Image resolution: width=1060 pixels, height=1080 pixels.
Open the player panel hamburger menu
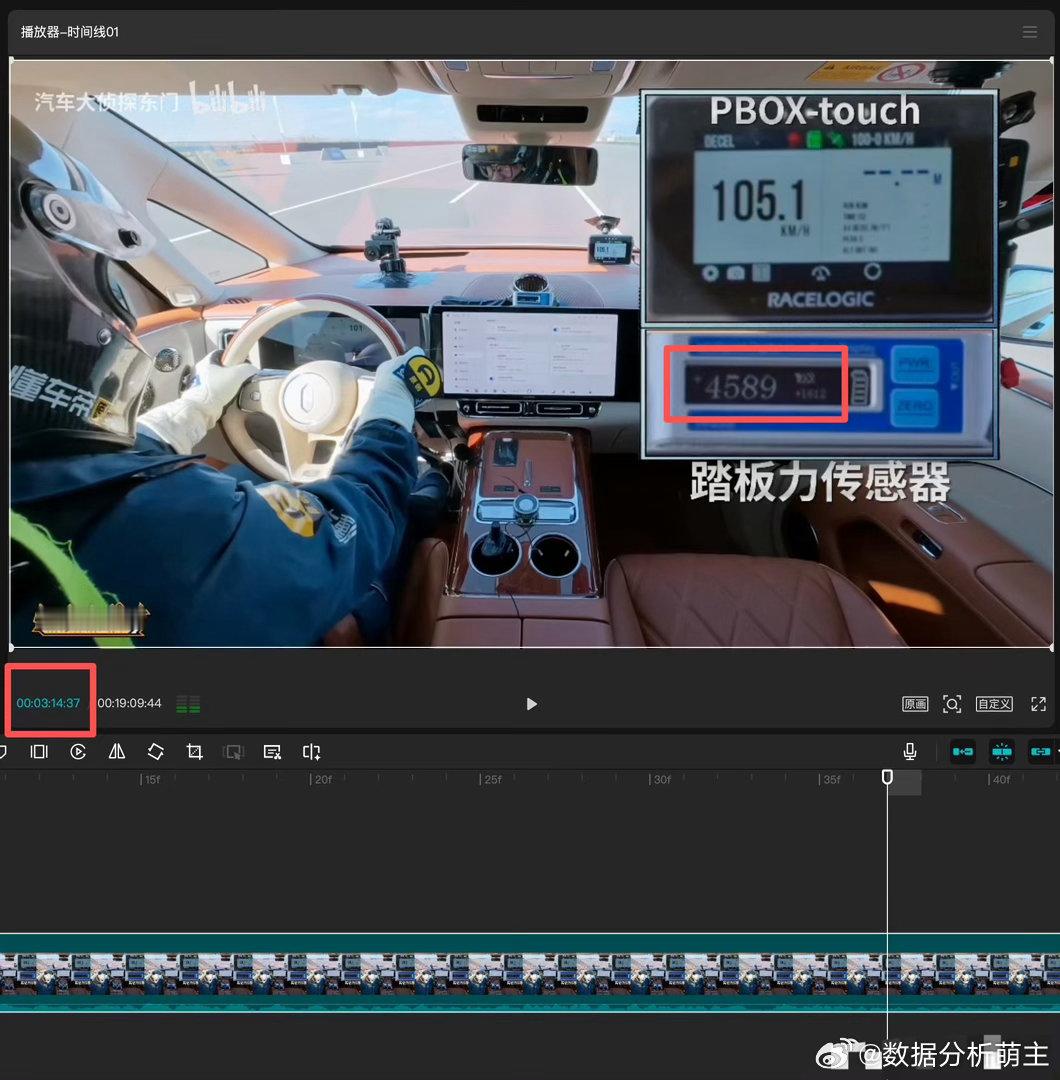click(1030, 32)
